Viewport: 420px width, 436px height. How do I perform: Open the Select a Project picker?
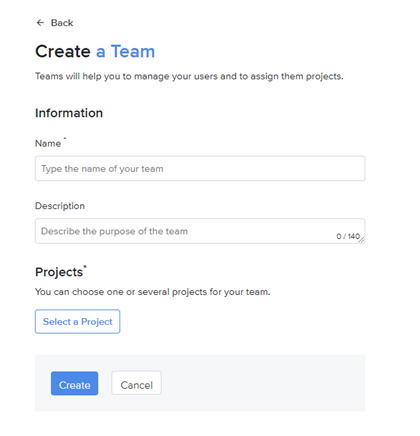tap(77, 321)
